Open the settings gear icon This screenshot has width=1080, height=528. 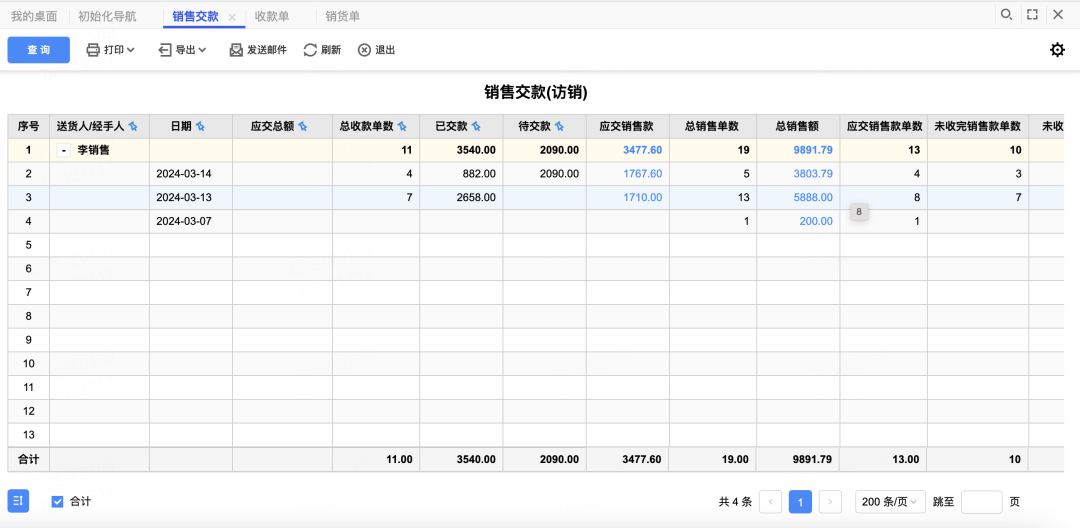click(1057, 50)
